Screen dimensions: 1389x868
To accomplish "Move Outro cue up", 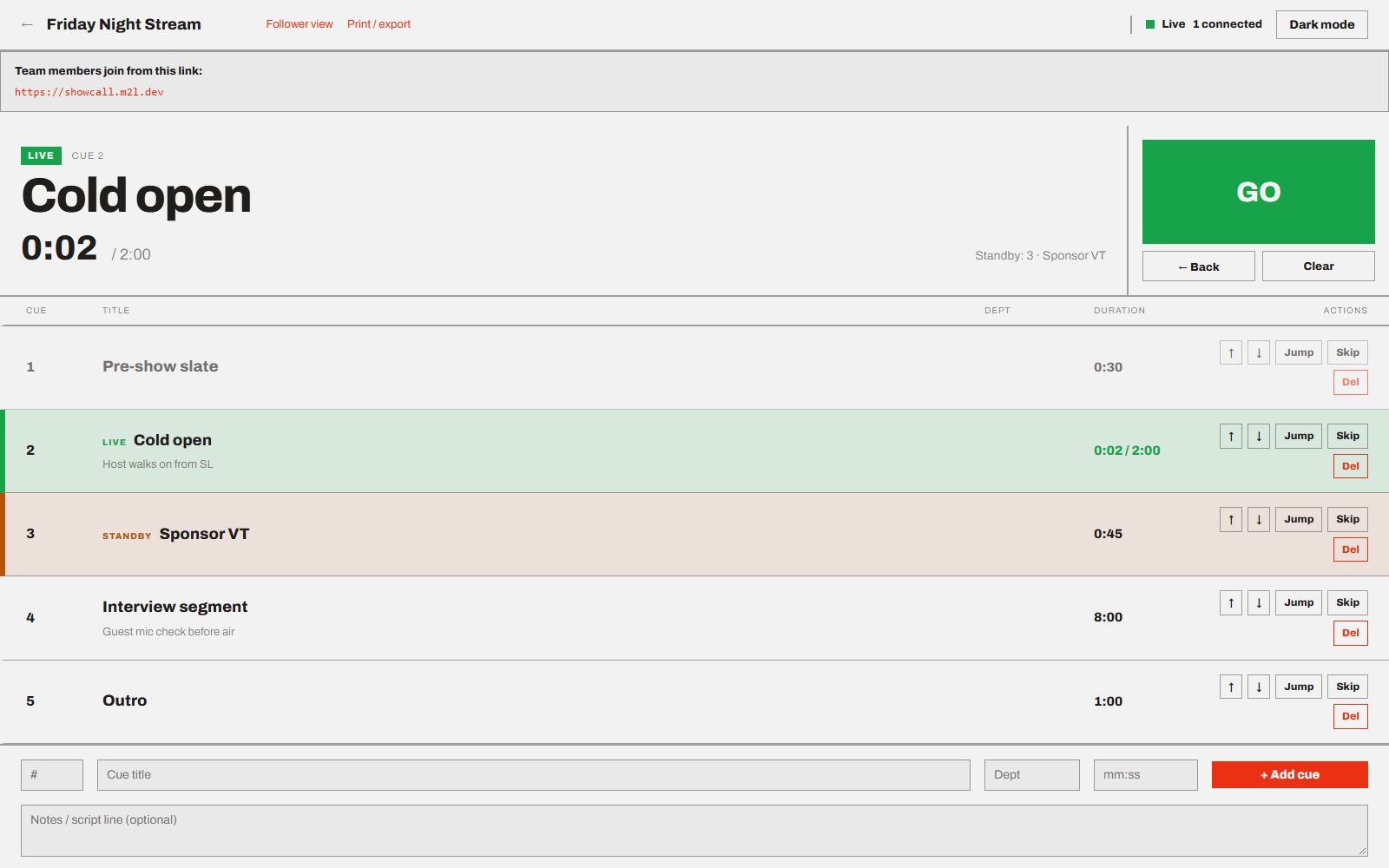I will pos(1231,687).
